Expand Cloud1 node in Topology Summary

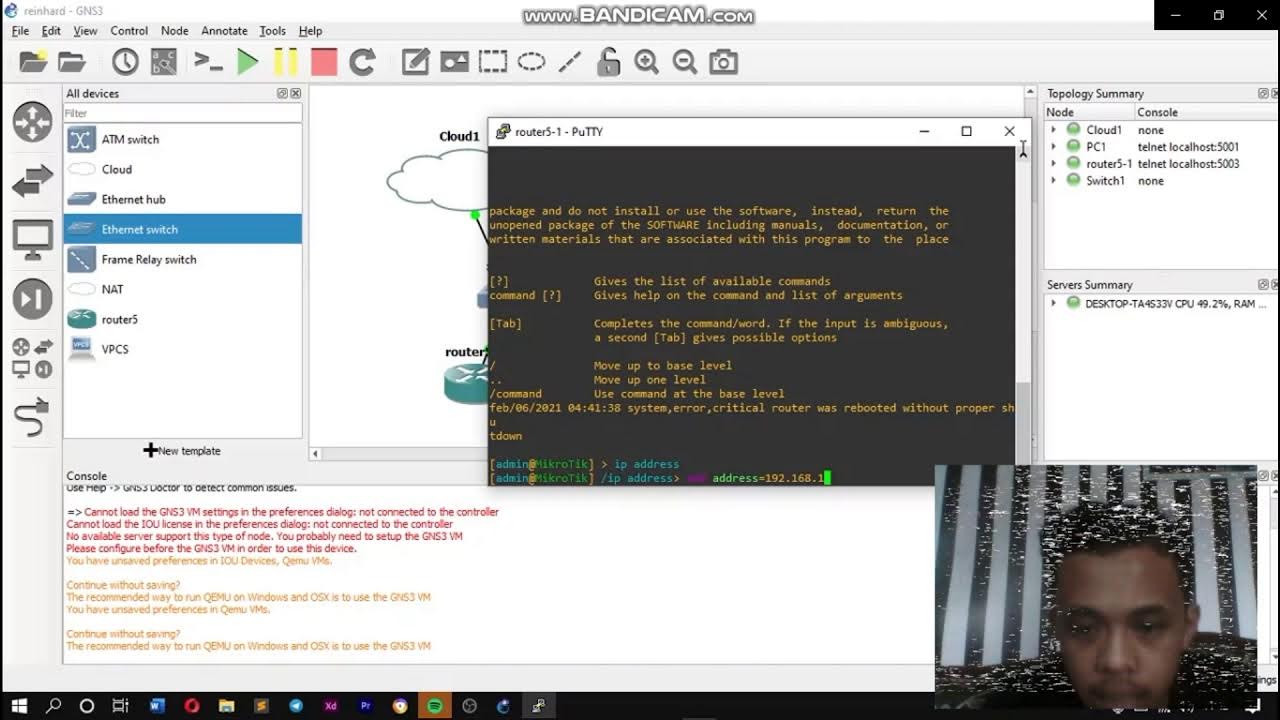[1053, 130]
